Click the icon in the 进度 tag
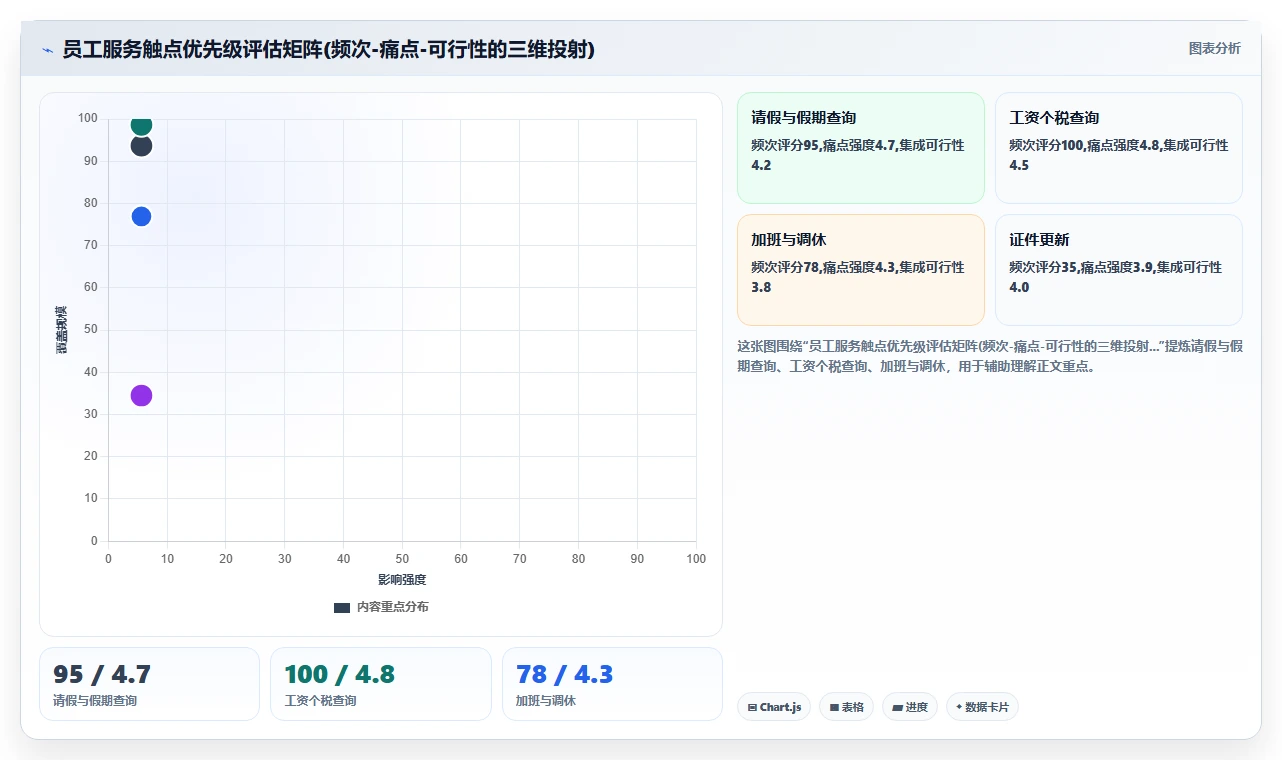Viewport: 1282px width, 760px height. (897, 708)
